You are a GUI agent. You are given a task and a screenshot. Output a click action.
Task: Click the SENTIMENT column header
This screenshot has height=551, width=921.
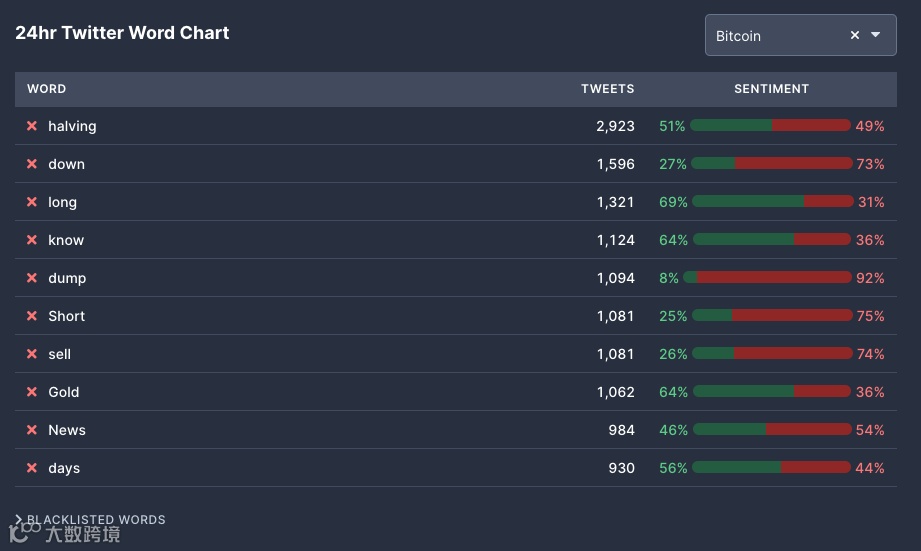pyautogui.click(x=771, y=89)
